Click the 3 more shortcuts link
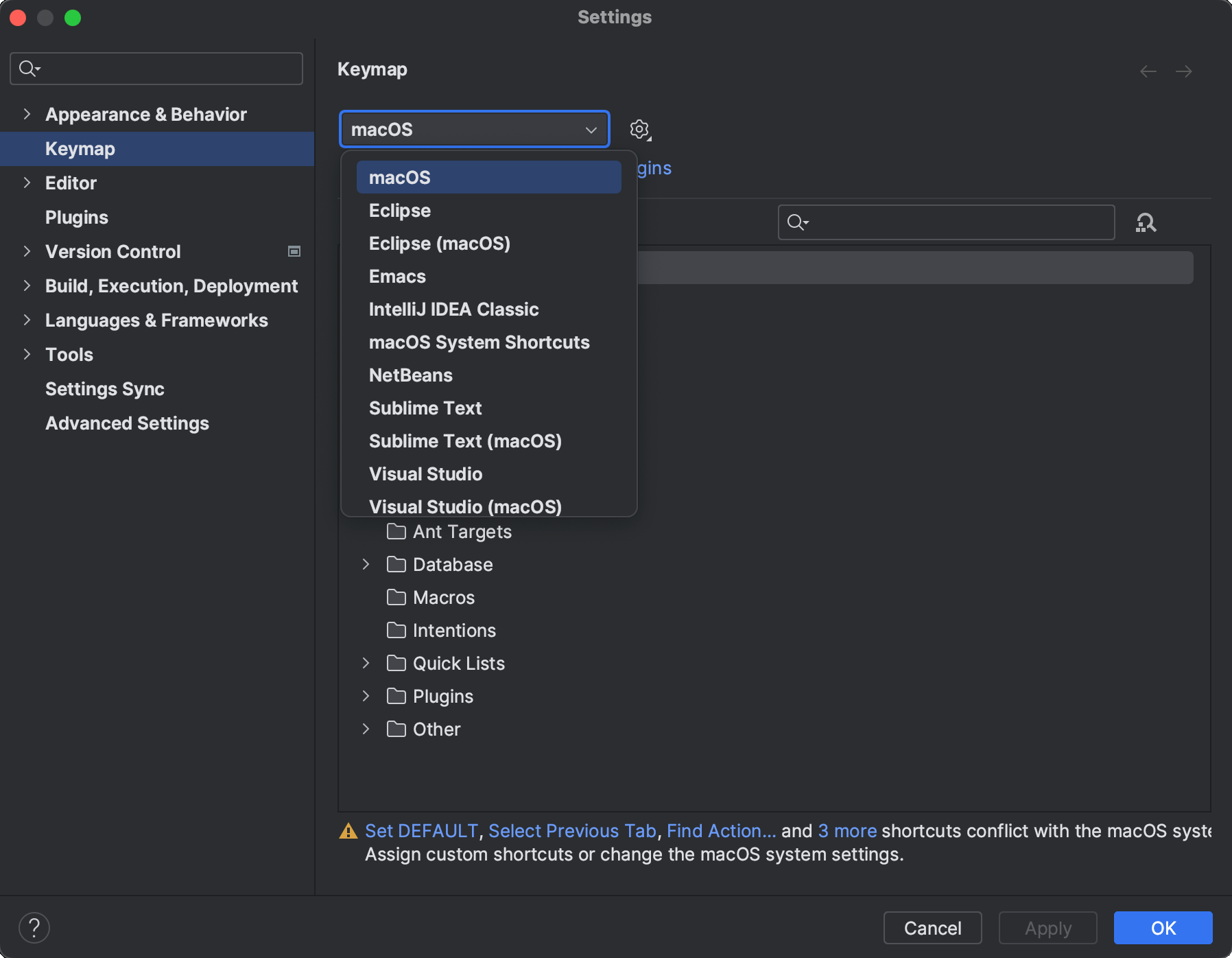 coord(847,831)
